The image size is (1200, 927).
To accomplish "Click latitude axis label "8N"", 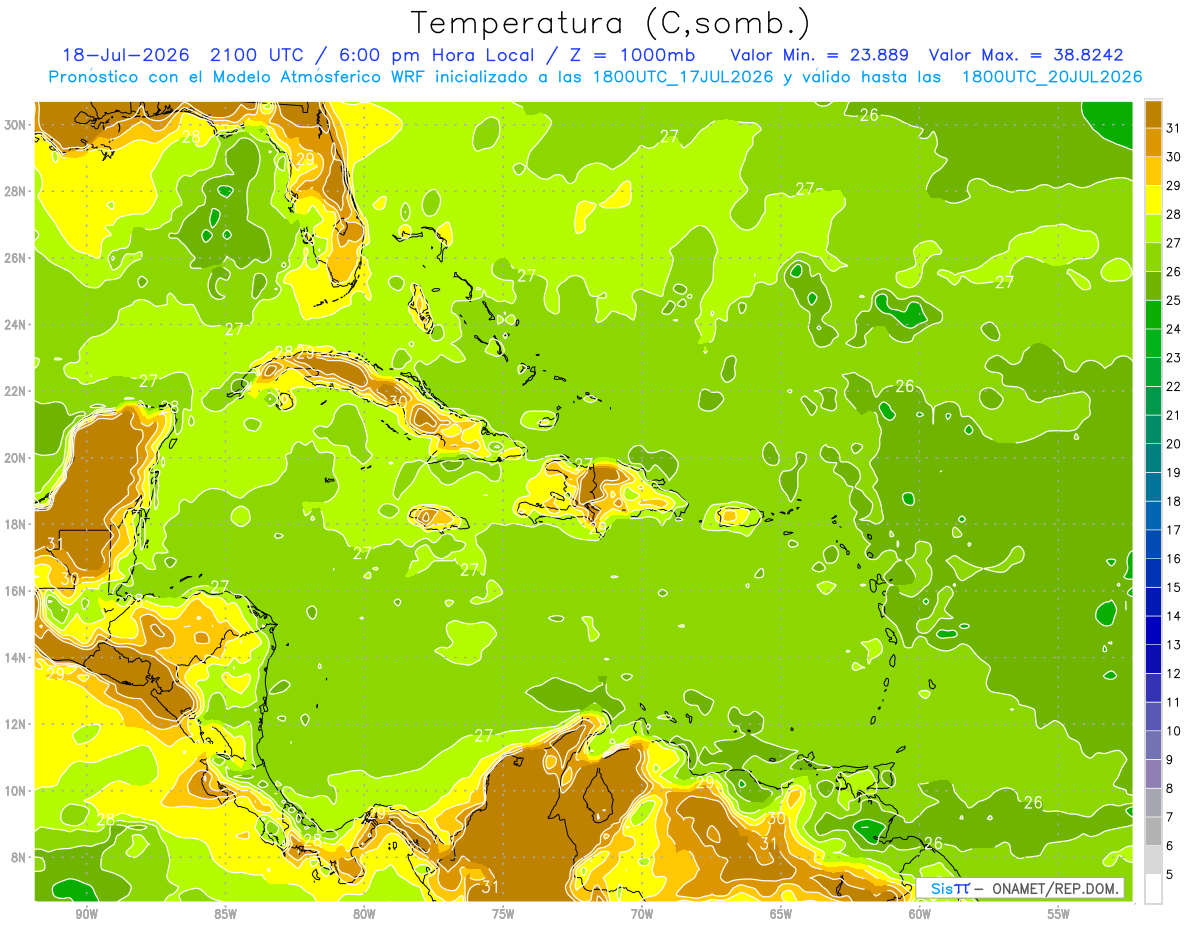I will coord(18,858).
